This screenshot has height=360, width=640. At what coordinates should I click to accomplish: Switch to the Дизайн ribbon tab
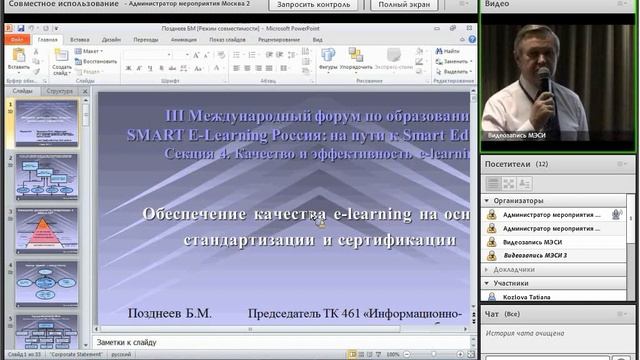point(111,40)
